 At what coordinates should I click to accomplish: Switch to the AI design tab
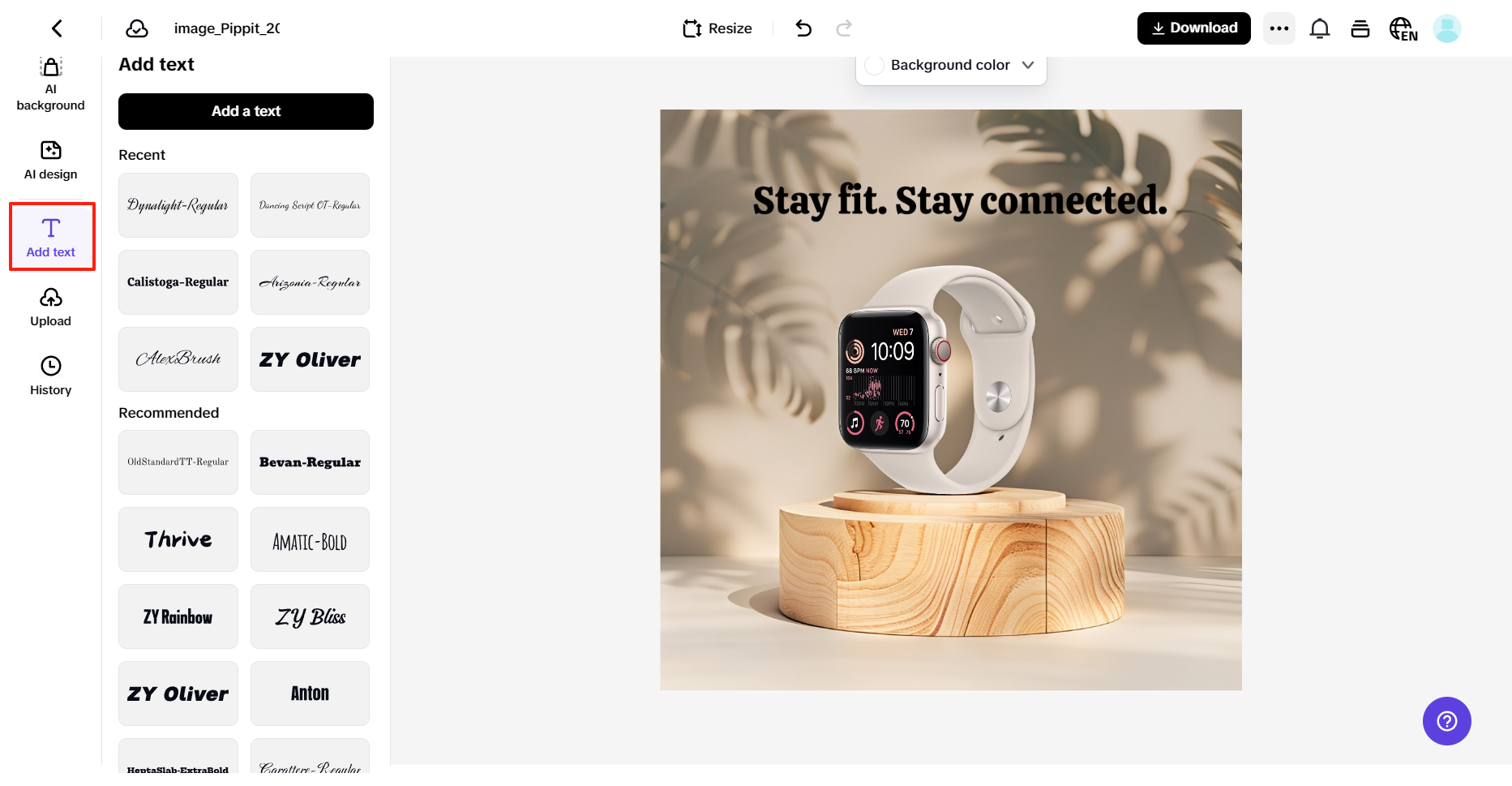click(50, 160)
